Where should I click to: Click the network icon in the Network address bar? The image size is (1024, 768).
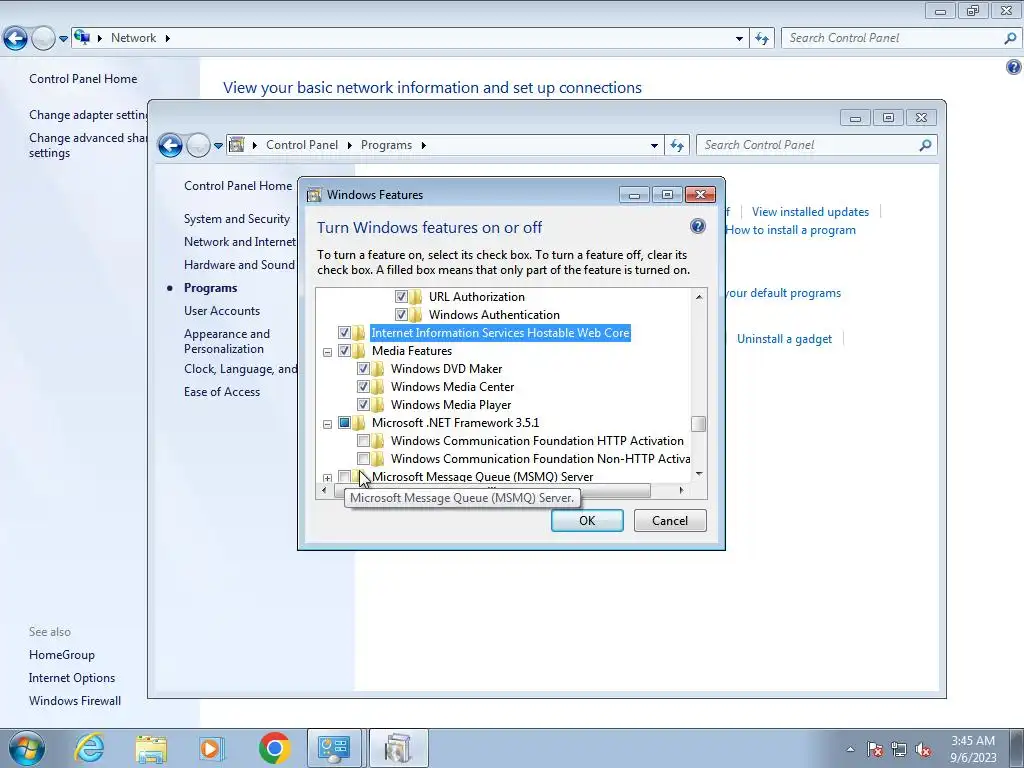point(82,37)
